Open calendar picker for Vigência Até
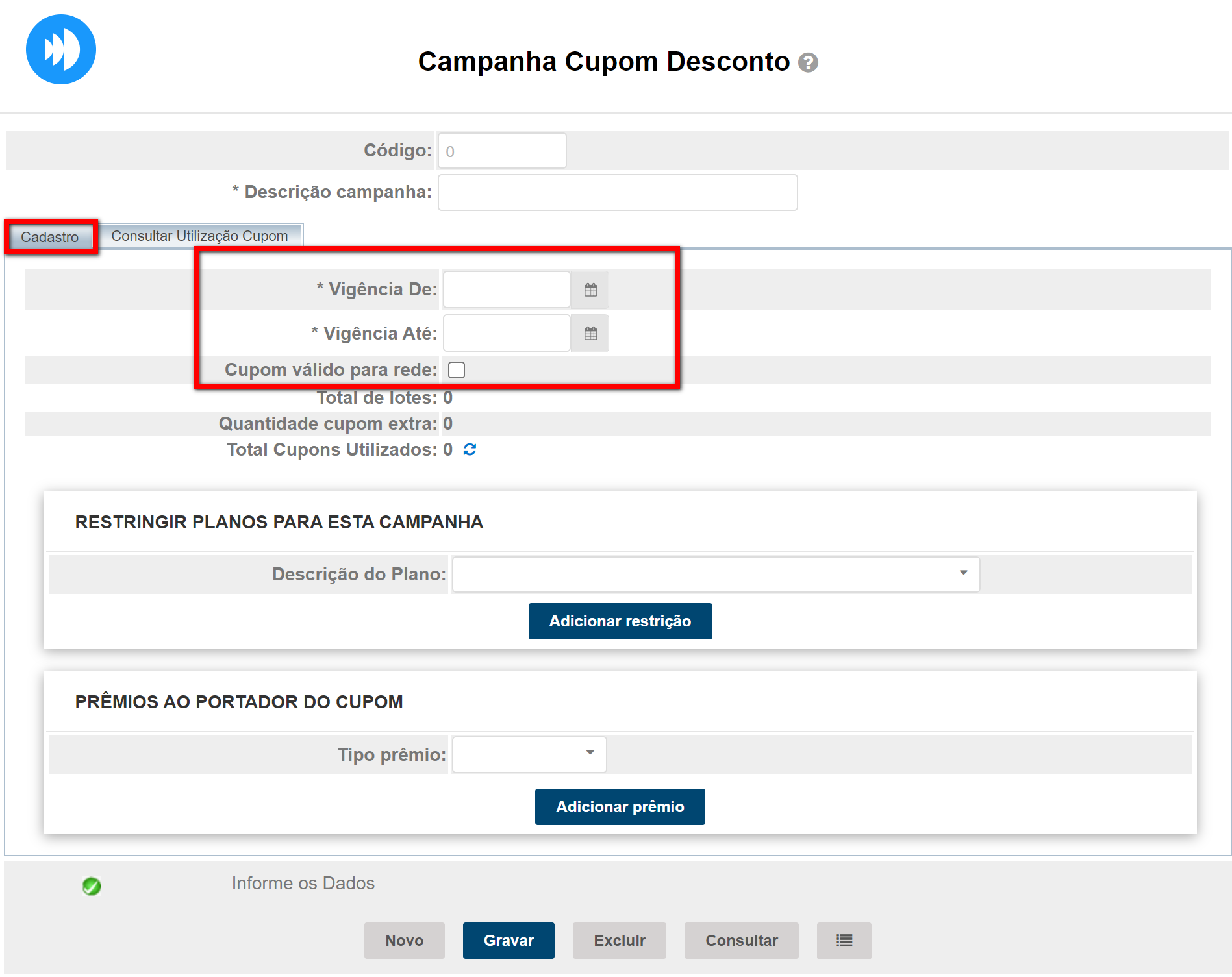This screenshot has height=977, width=1232. pos(590,334)
